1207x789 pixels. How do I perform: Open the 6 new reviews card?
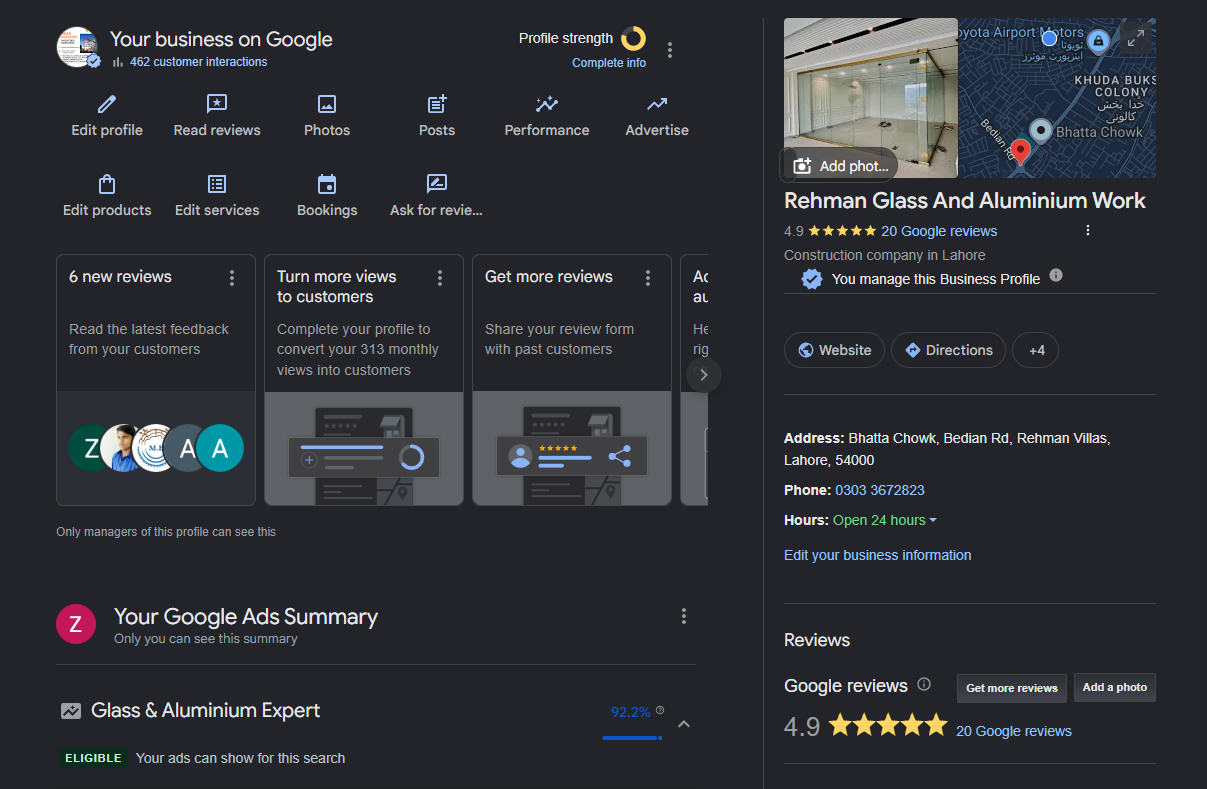click(156, 380)
